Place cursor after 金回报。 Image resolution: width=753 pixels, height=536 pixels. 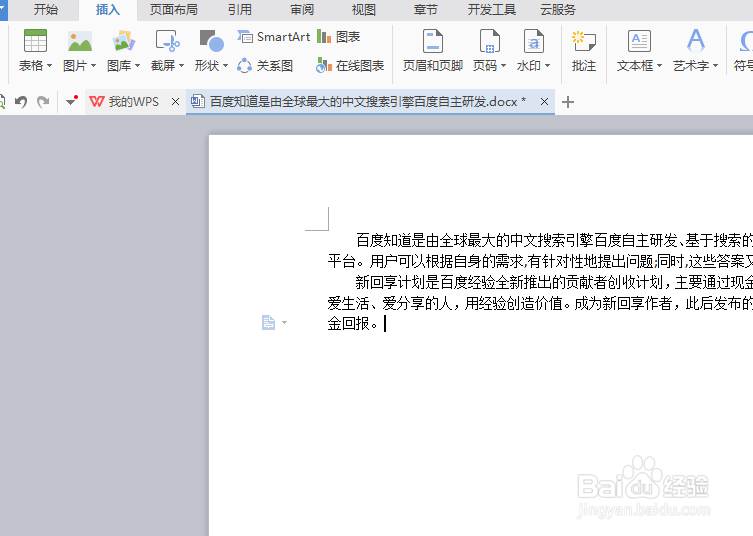point(383,324)
